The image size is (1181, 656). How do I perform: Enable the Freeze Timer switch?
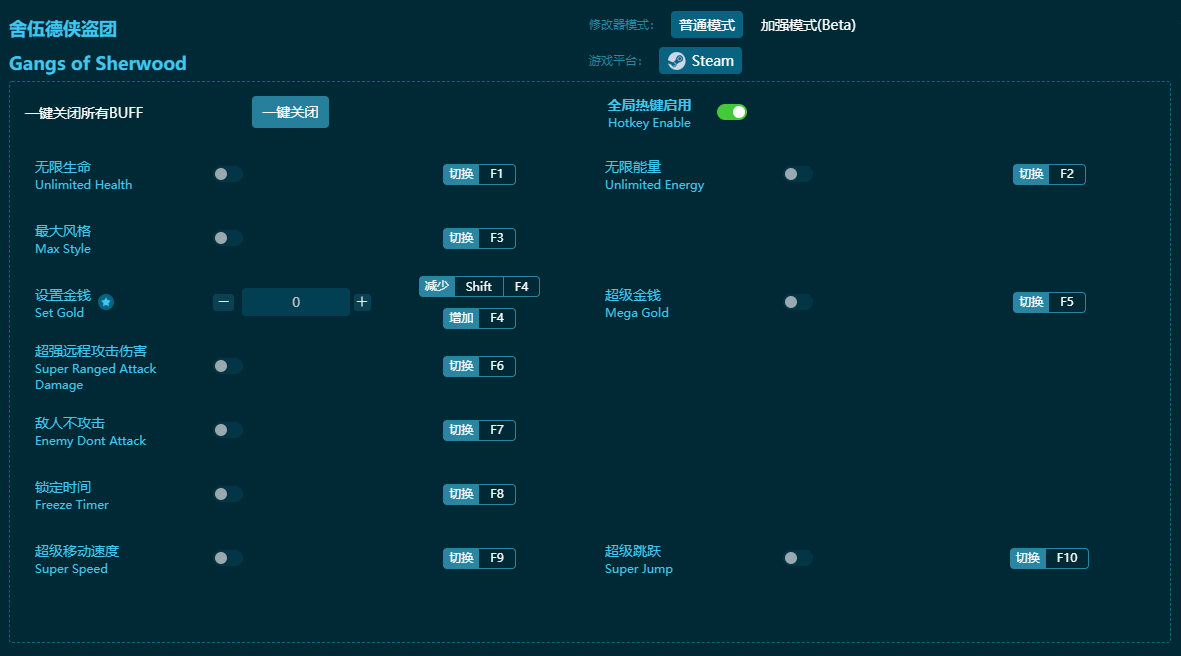coord(228,494)
